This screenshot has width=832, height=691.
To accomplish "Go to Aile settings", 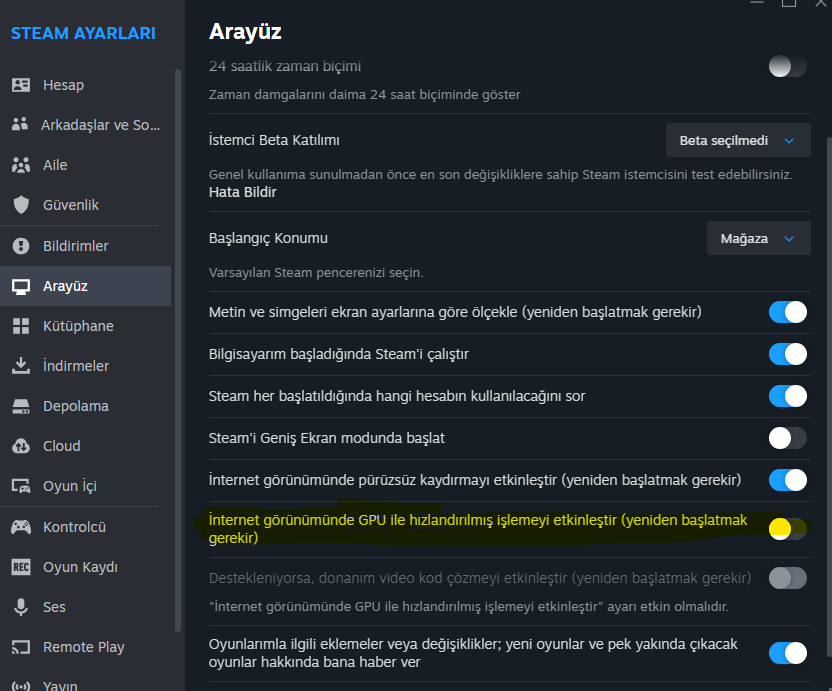I will [85, 165].
